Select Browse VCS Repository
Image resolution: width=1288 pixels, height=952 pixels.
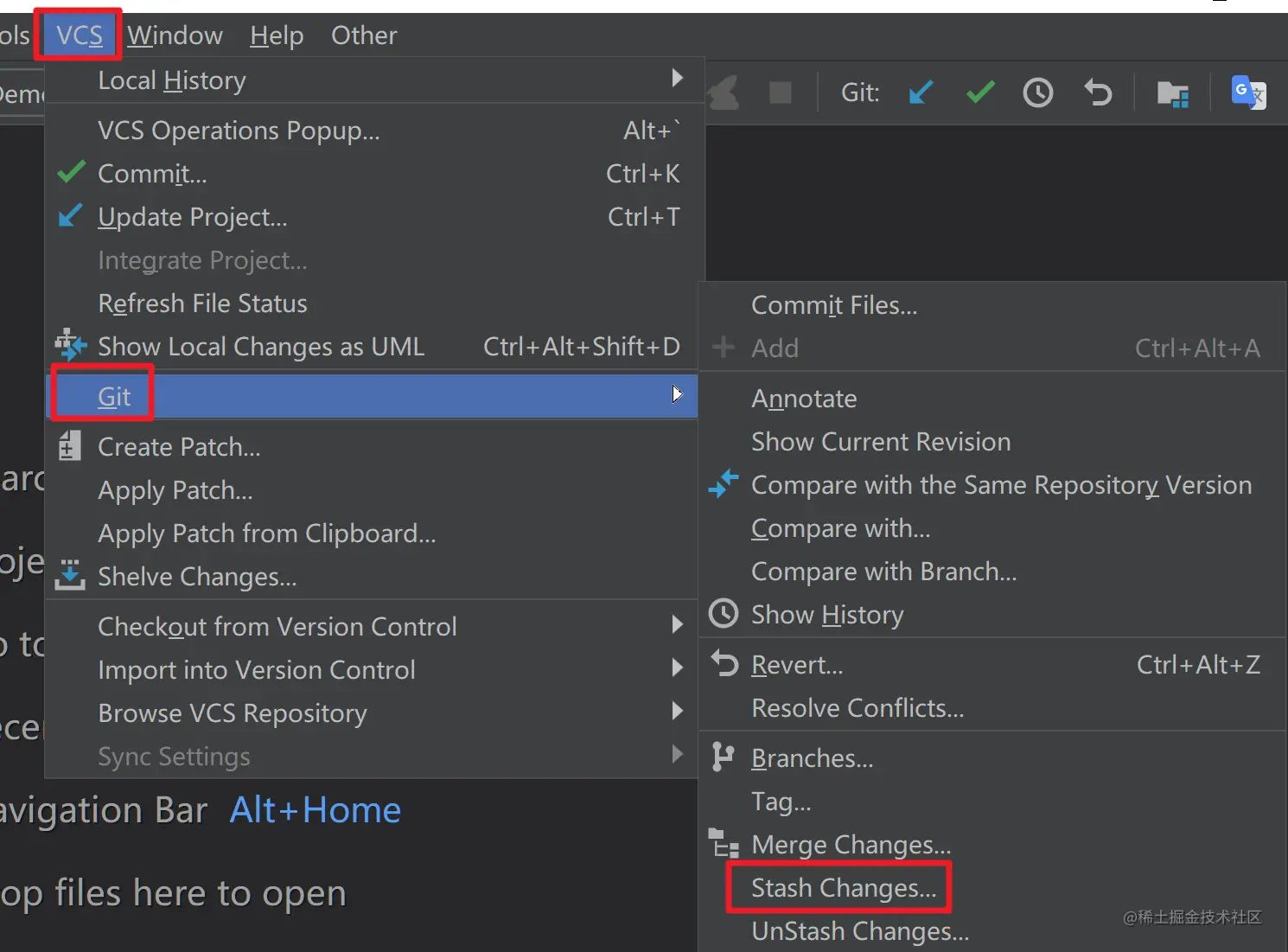pos(372,712)
